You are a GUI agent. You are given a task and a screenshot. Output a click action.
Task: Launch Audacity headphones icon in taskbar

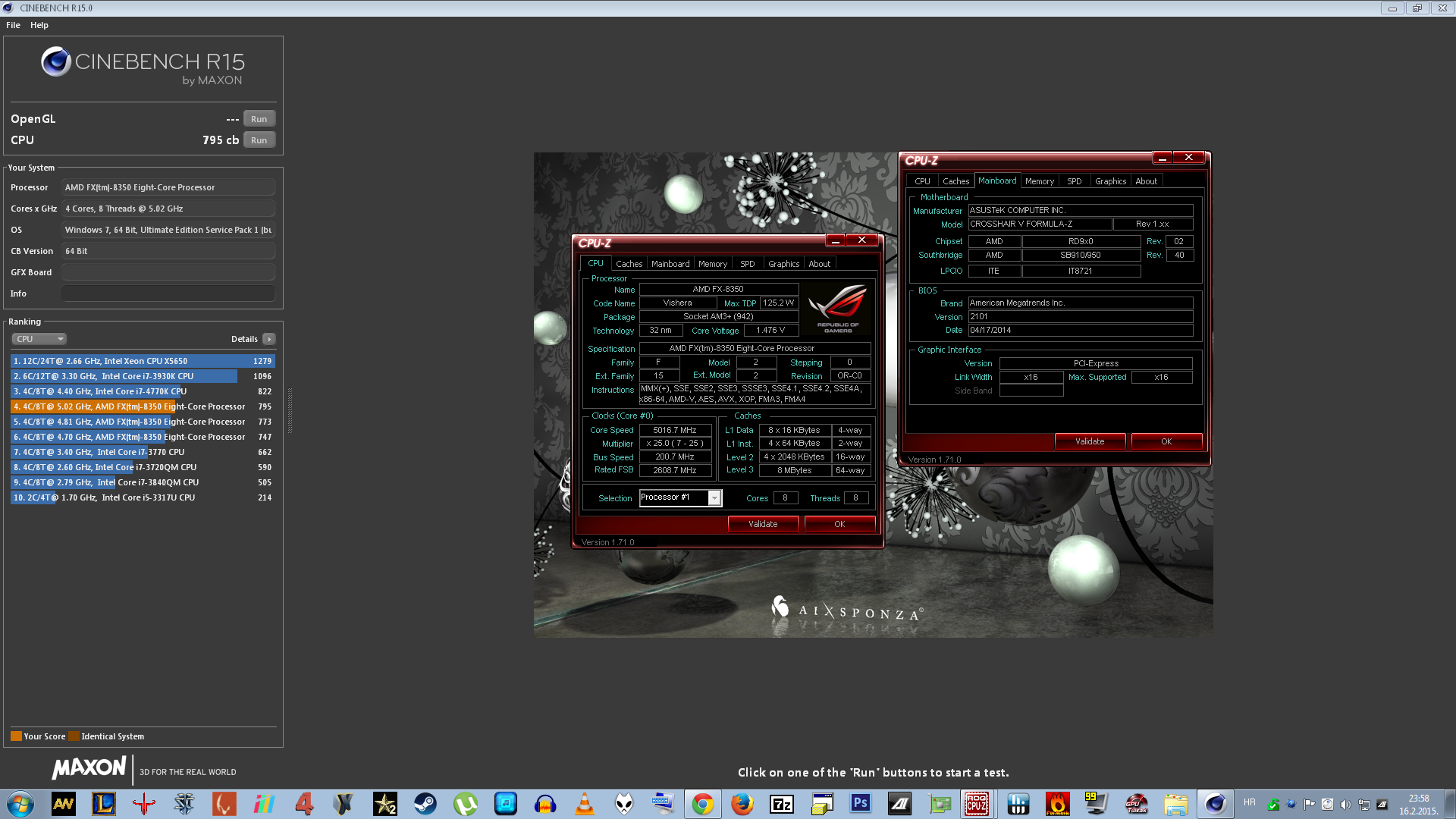(x=545, y=804)
